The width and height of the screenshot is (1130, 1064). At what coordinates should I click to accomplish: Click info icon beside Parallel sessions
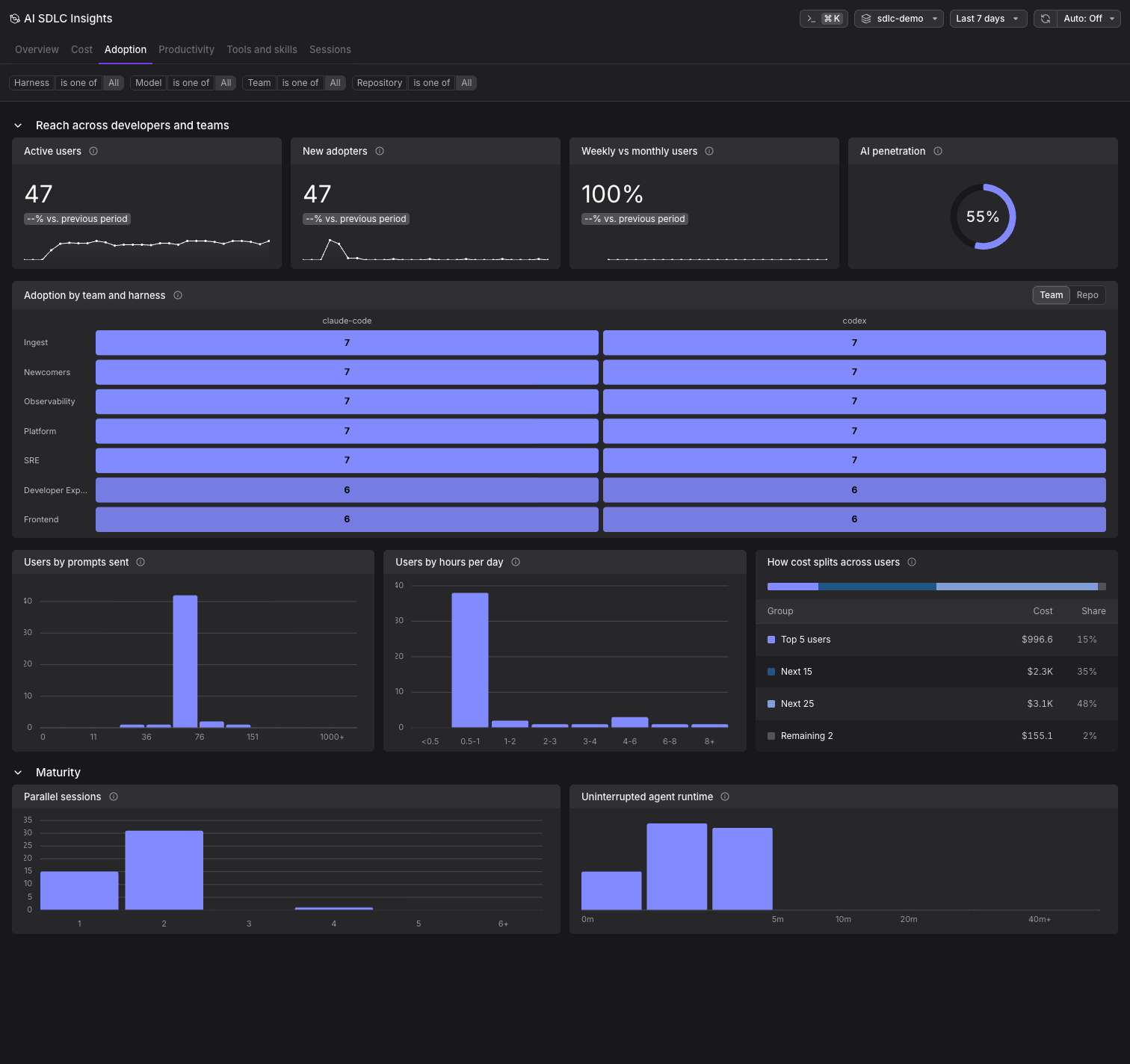click(114, 797)
